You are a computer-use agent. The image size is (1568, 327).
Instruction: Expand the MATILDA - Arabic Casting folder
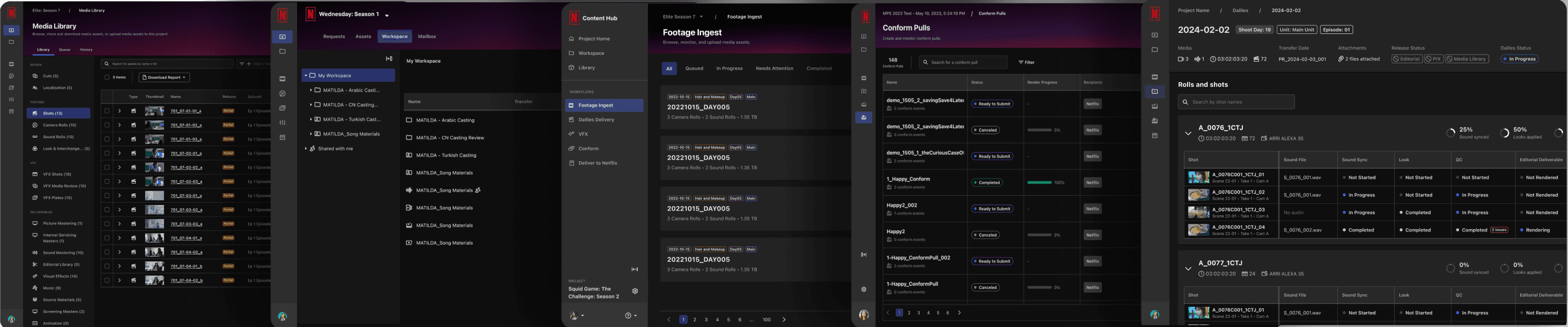(311, 90)
